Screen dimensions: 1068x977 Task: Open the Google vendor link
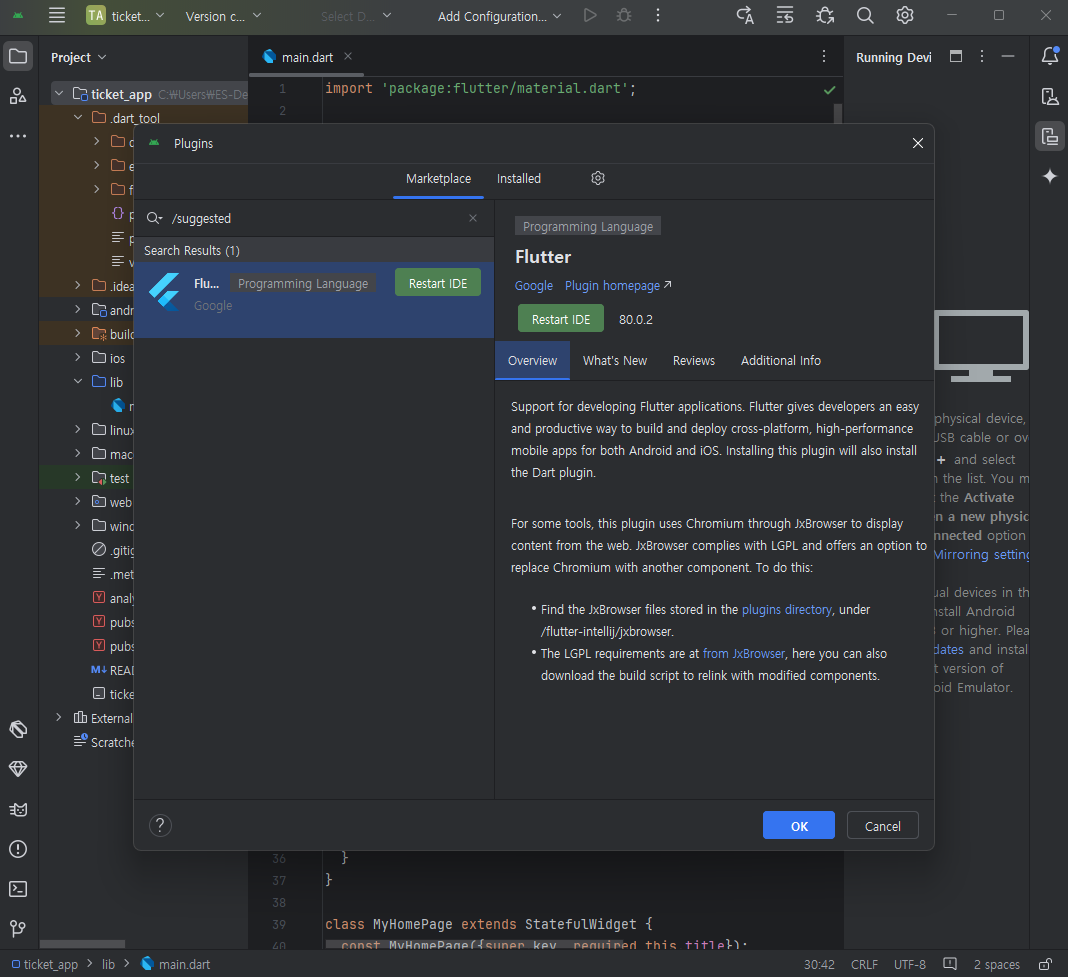pyautogui.click(x=533, y=285)
